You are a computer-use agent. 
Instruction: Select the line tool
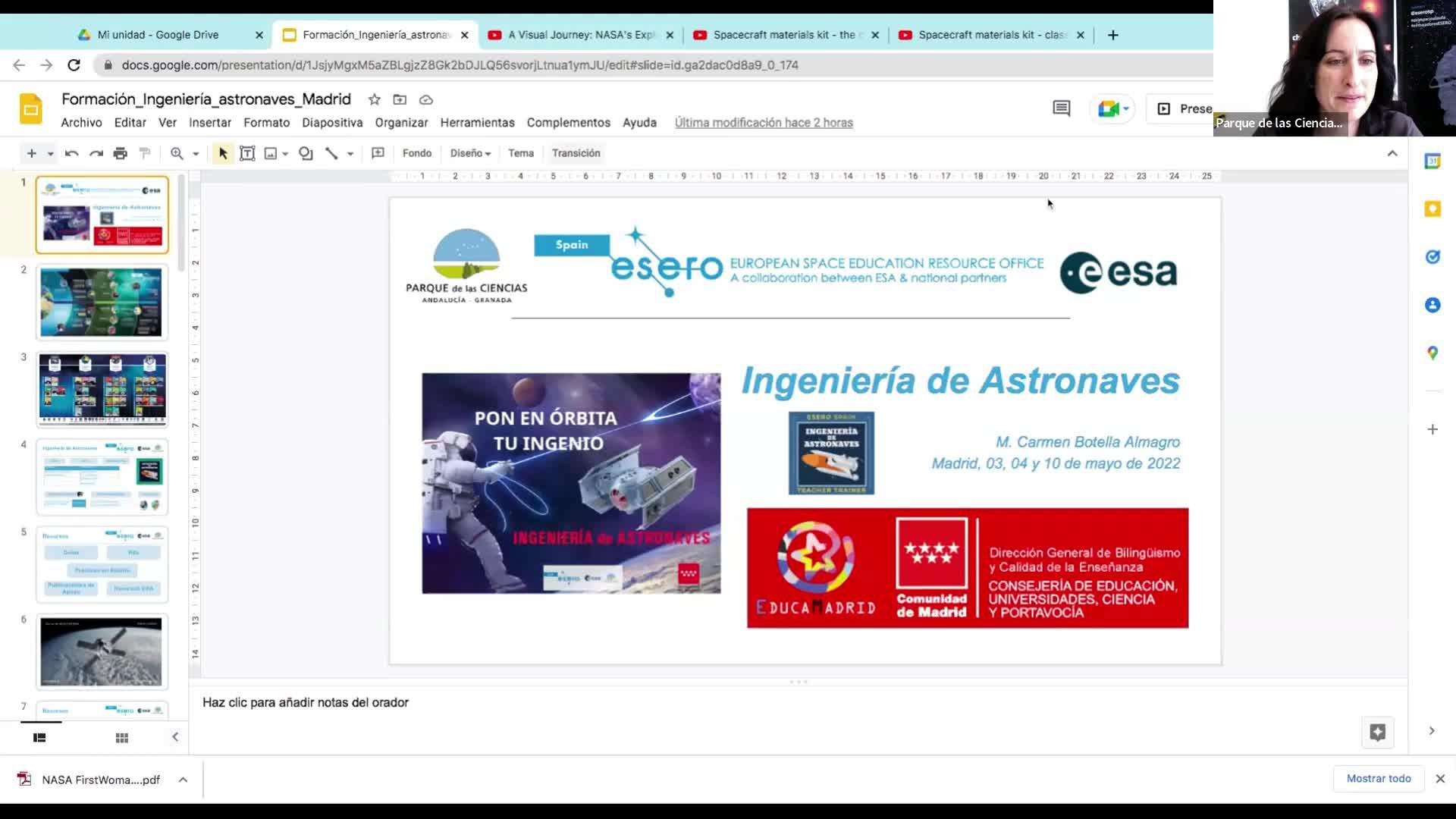[331, 153]
